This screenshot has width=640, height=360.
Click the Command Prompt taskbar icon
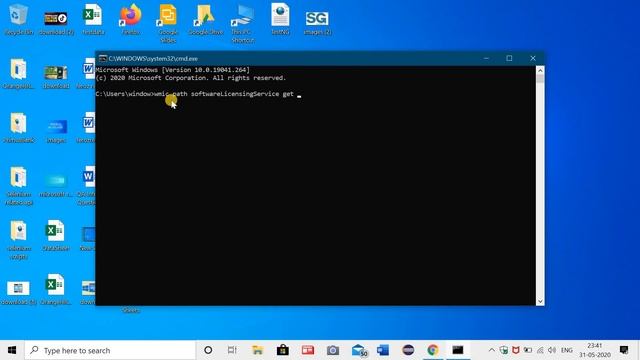[458, 350]
